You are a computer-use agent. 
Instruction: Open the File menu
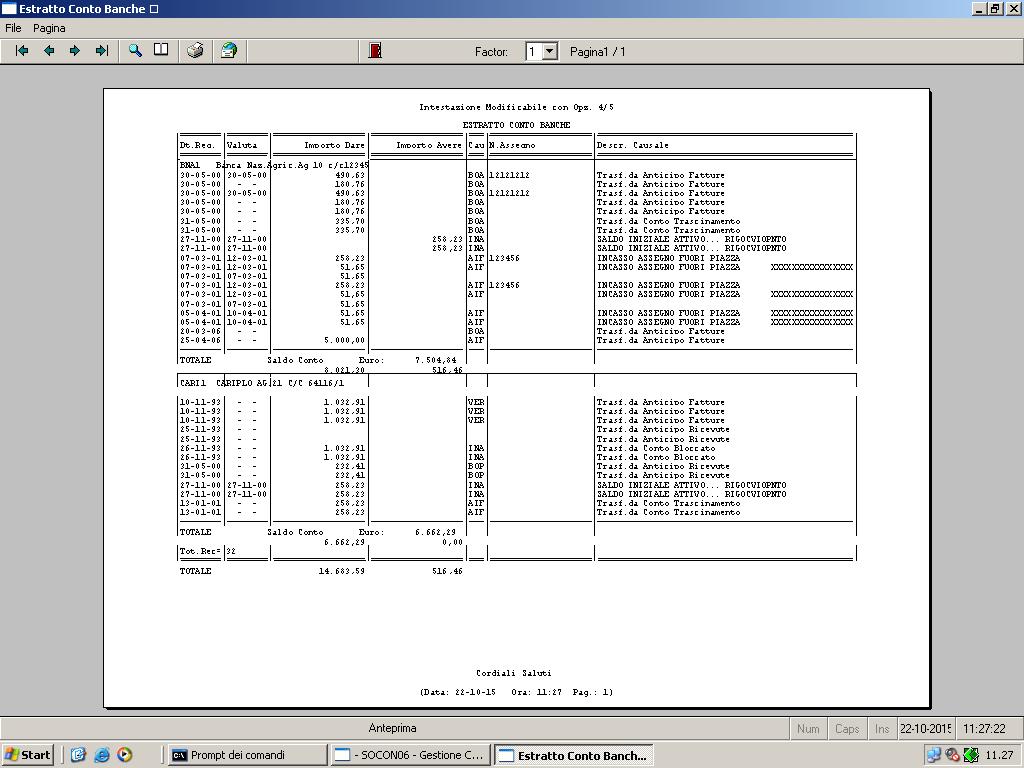(13, 28)
